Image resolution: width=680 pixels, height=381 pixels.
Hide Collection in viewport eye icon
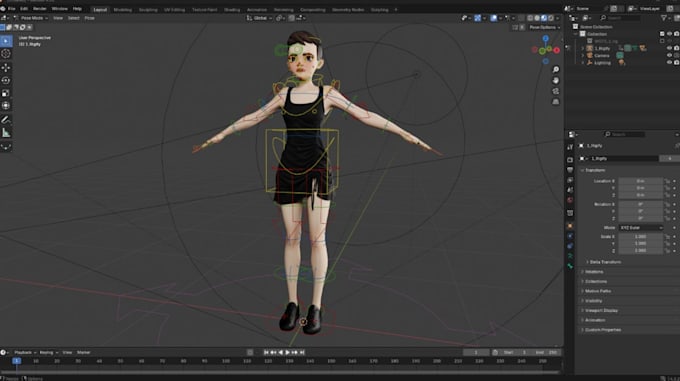669,34
